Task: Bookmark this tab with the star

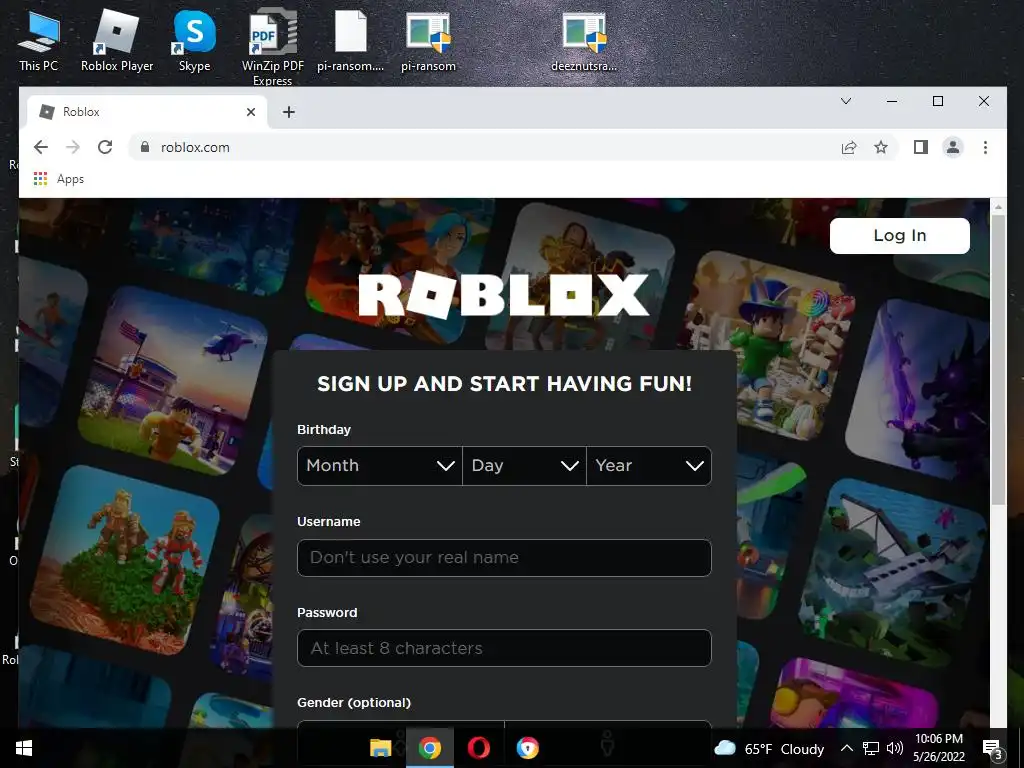Action: point(881,147)
